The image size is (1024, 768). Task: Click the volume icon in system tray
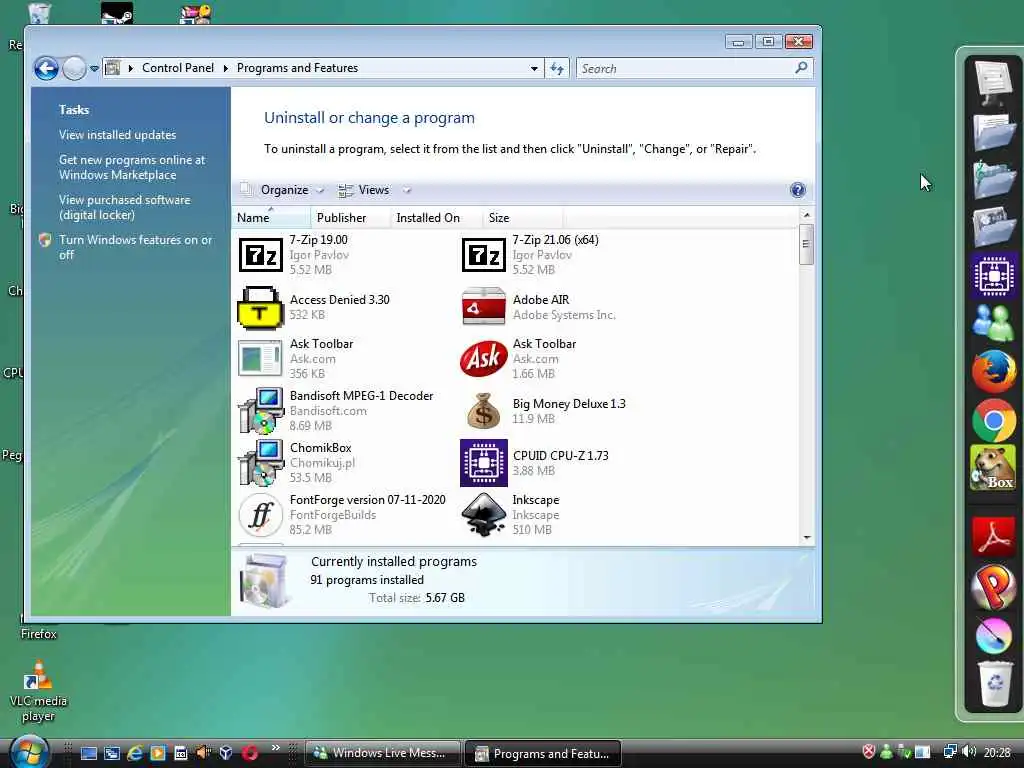(x=969, y=752)
